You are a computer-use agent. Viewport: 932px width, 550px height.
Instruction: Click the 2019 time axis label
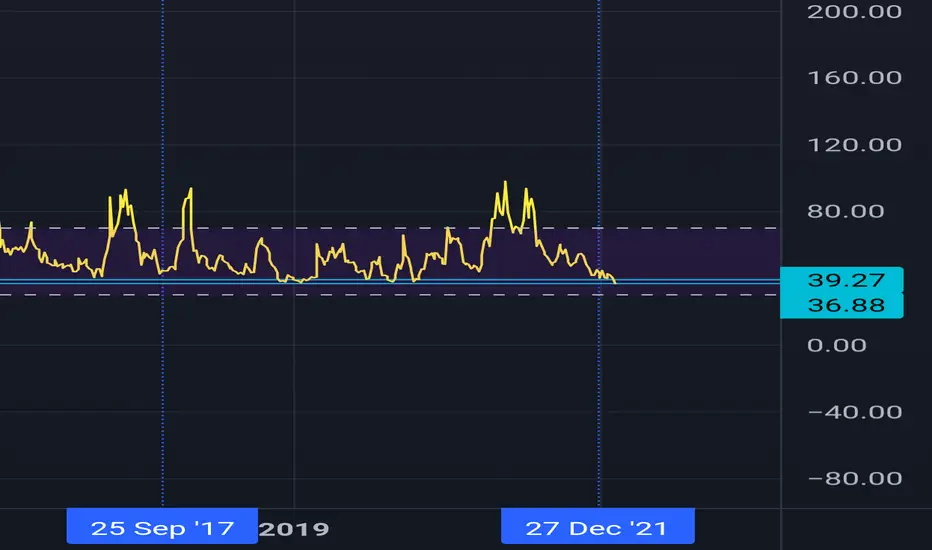coord(294,529)
